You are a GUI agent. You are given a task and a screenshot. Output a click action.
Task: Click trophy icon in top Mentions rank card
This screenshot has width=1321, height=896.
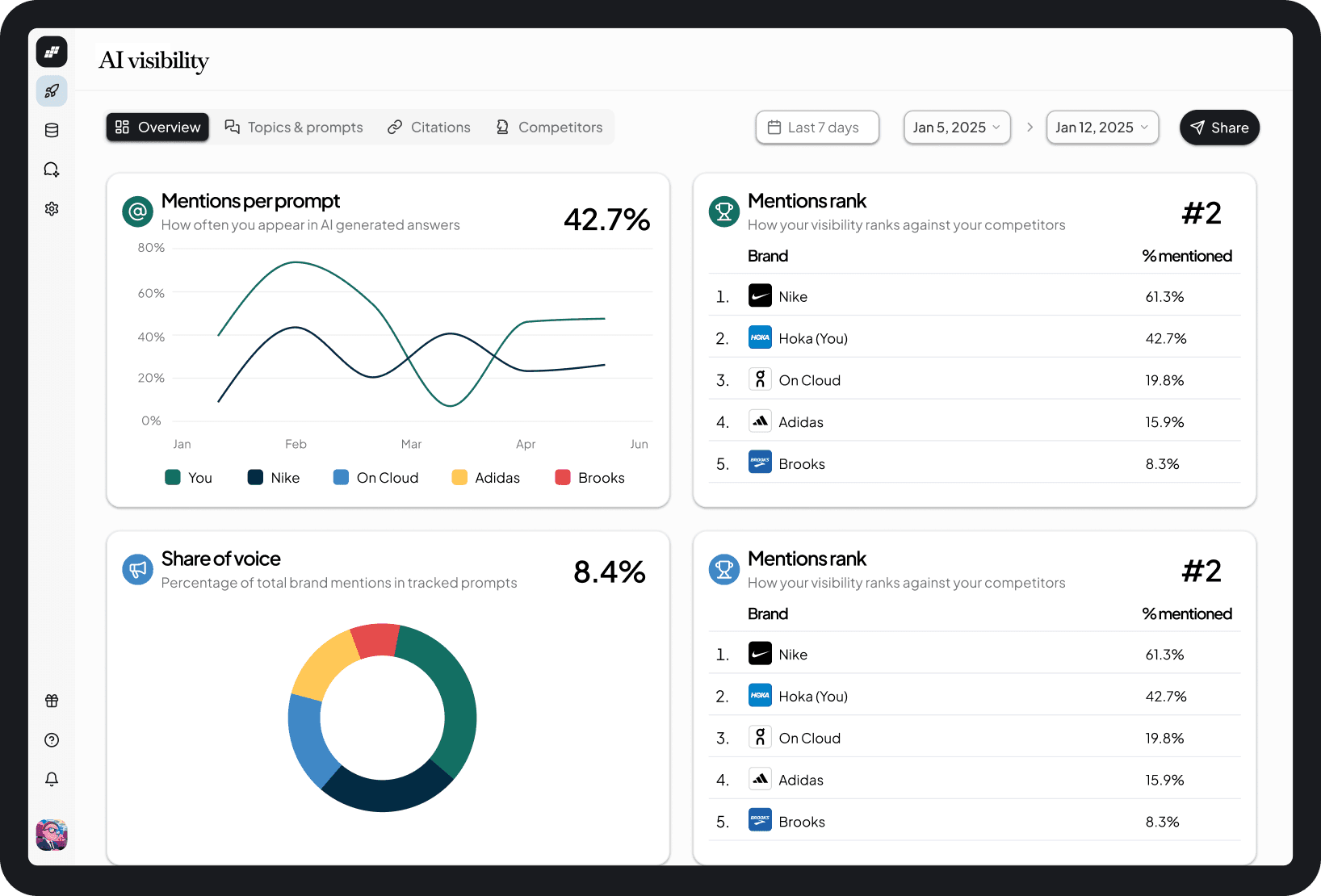724,211
